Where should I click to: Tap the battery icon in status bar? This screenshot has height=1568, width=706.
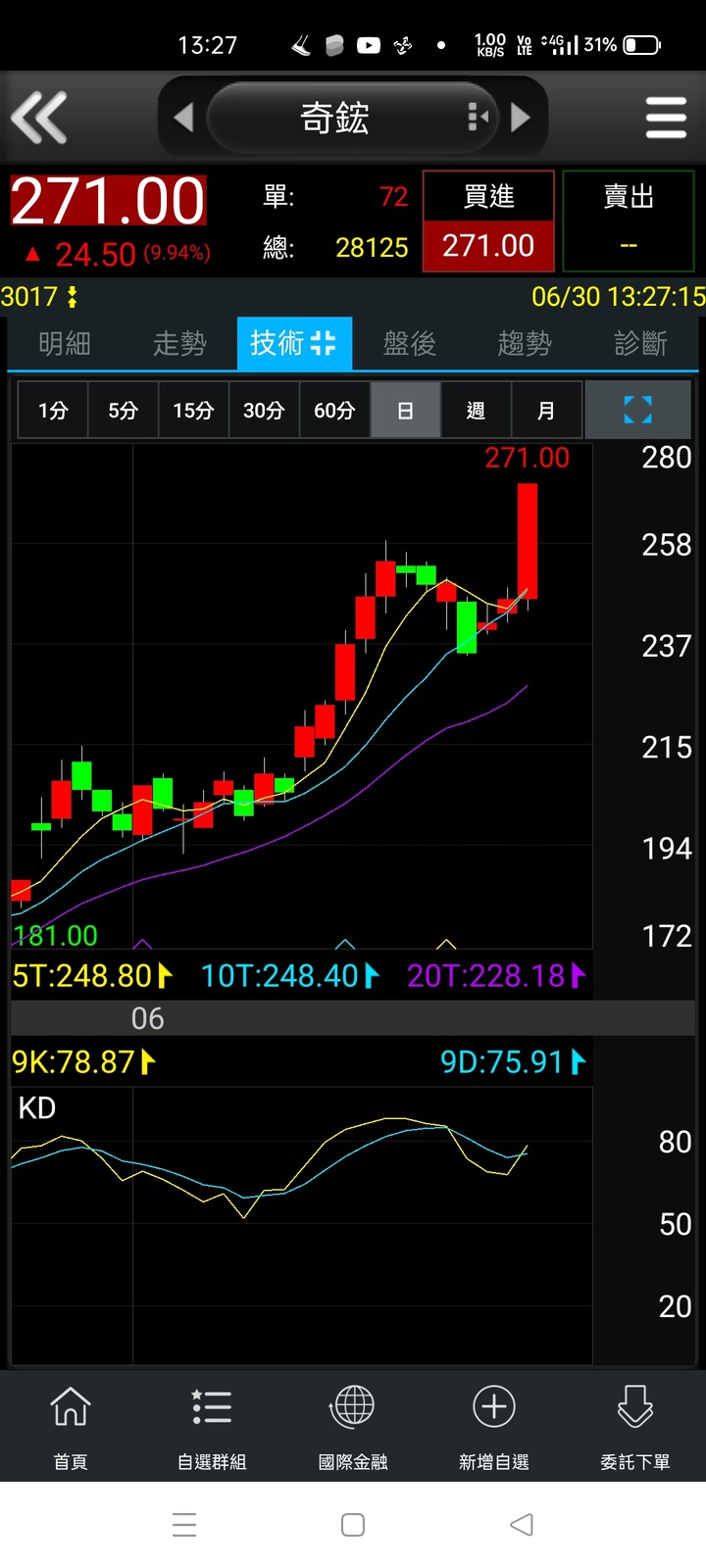[642, 45]
